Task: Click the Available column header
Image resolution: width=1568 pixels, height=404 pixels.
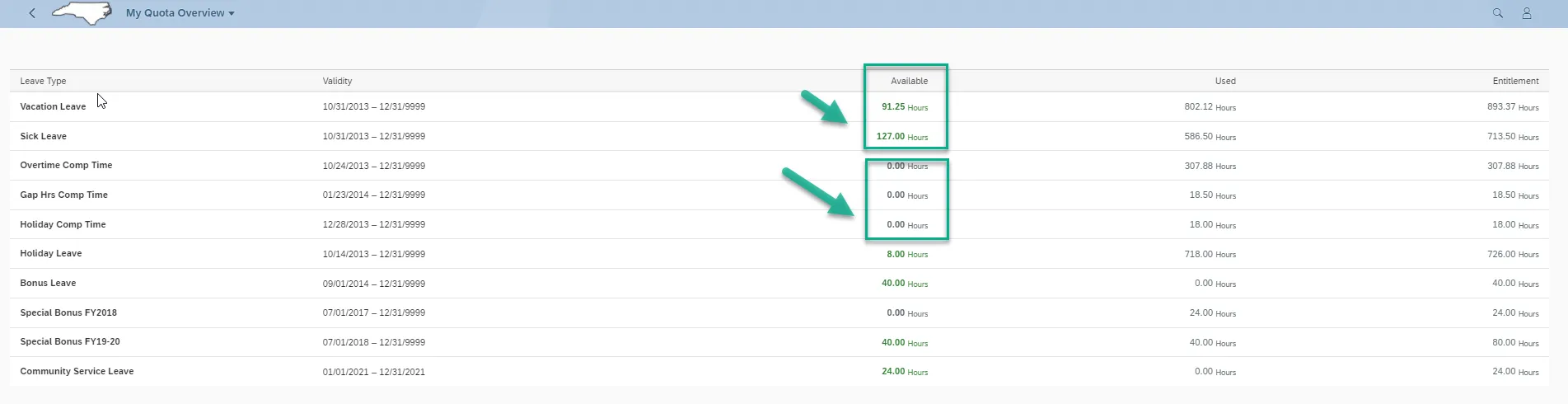Action: point(909,81)
